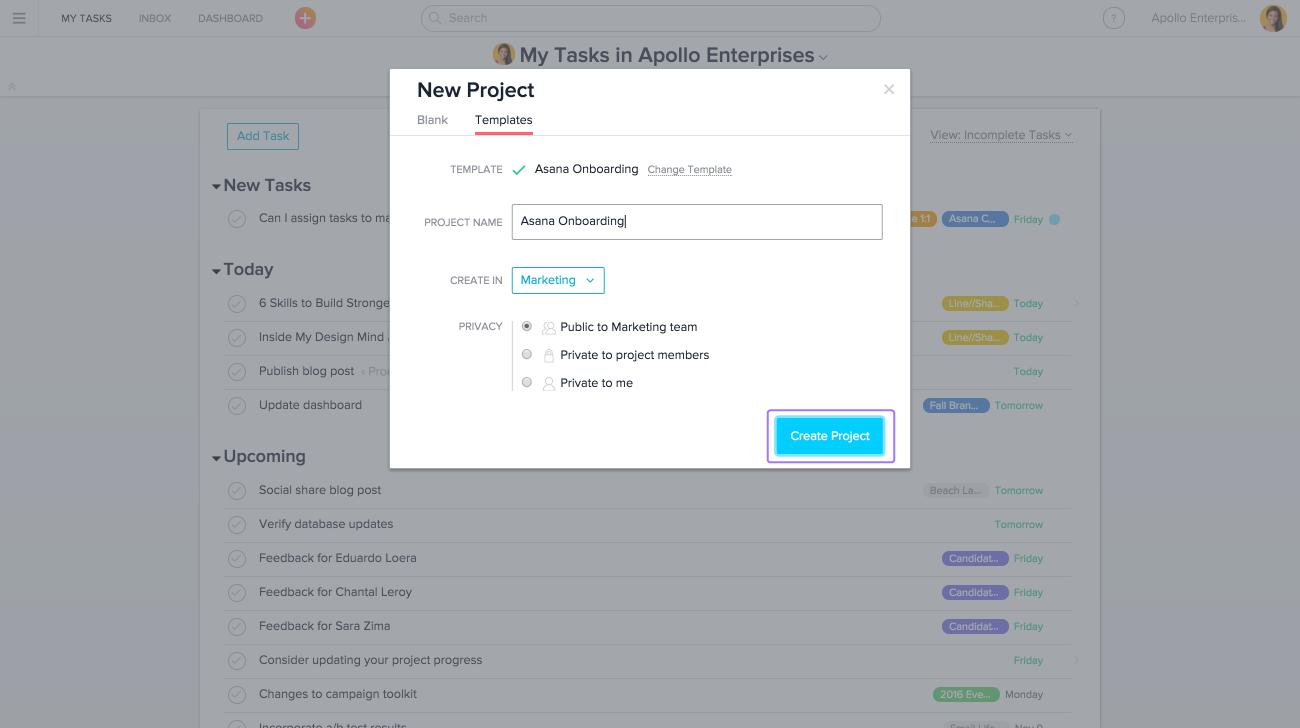Screen dimensions: 1300x728
Task: Open the Create In Marketing dropdown
Action: [558, 280]
